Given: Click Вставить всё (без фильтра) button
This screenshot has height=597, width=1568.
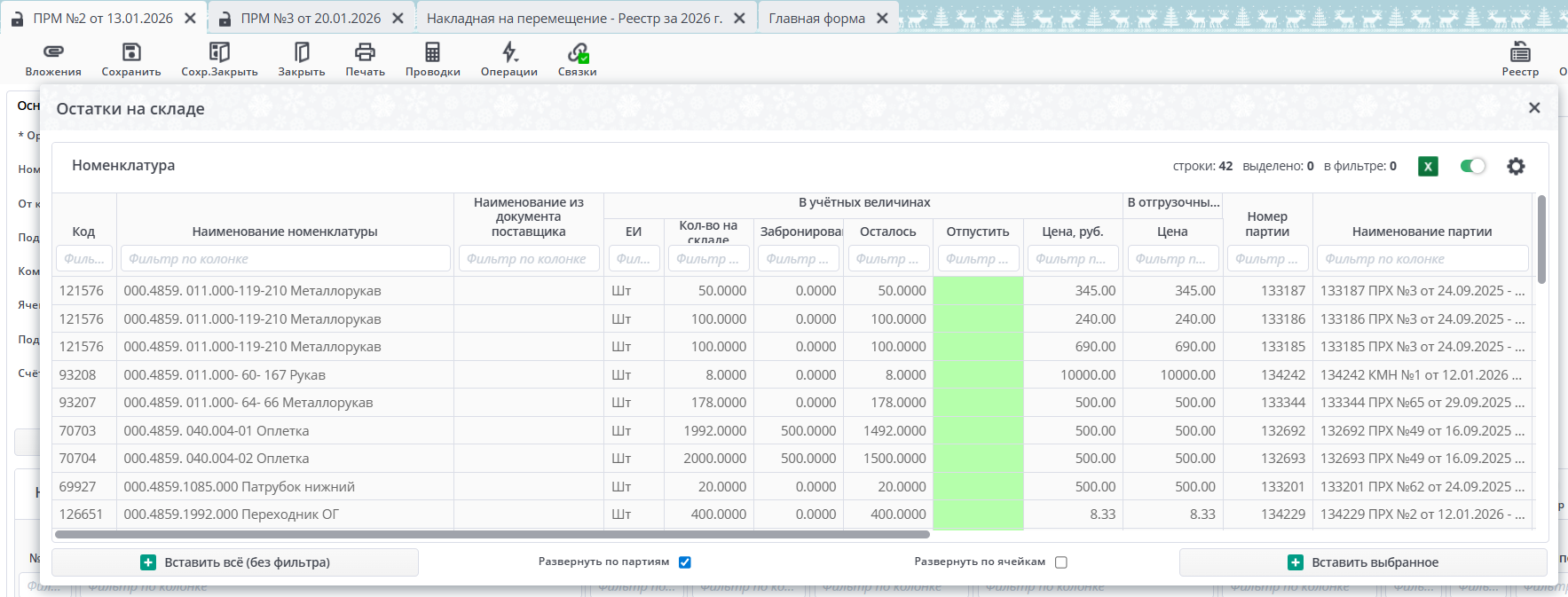Looking at the screenshot, I should [235, 562].
